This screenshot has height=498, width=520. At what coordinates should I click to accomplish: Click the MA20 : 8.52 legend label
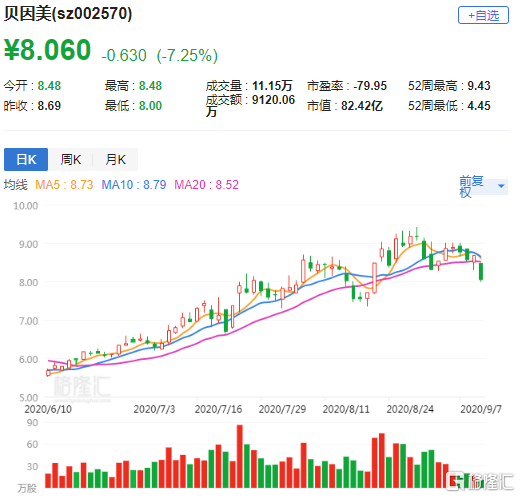207,184
